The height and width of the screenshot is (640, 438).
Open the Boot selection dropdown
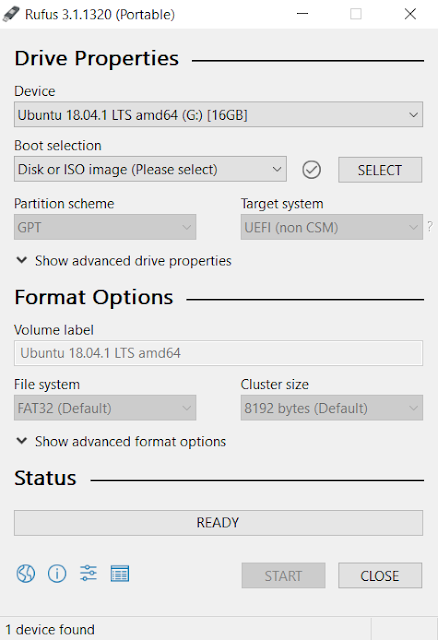tap(150, 169)
